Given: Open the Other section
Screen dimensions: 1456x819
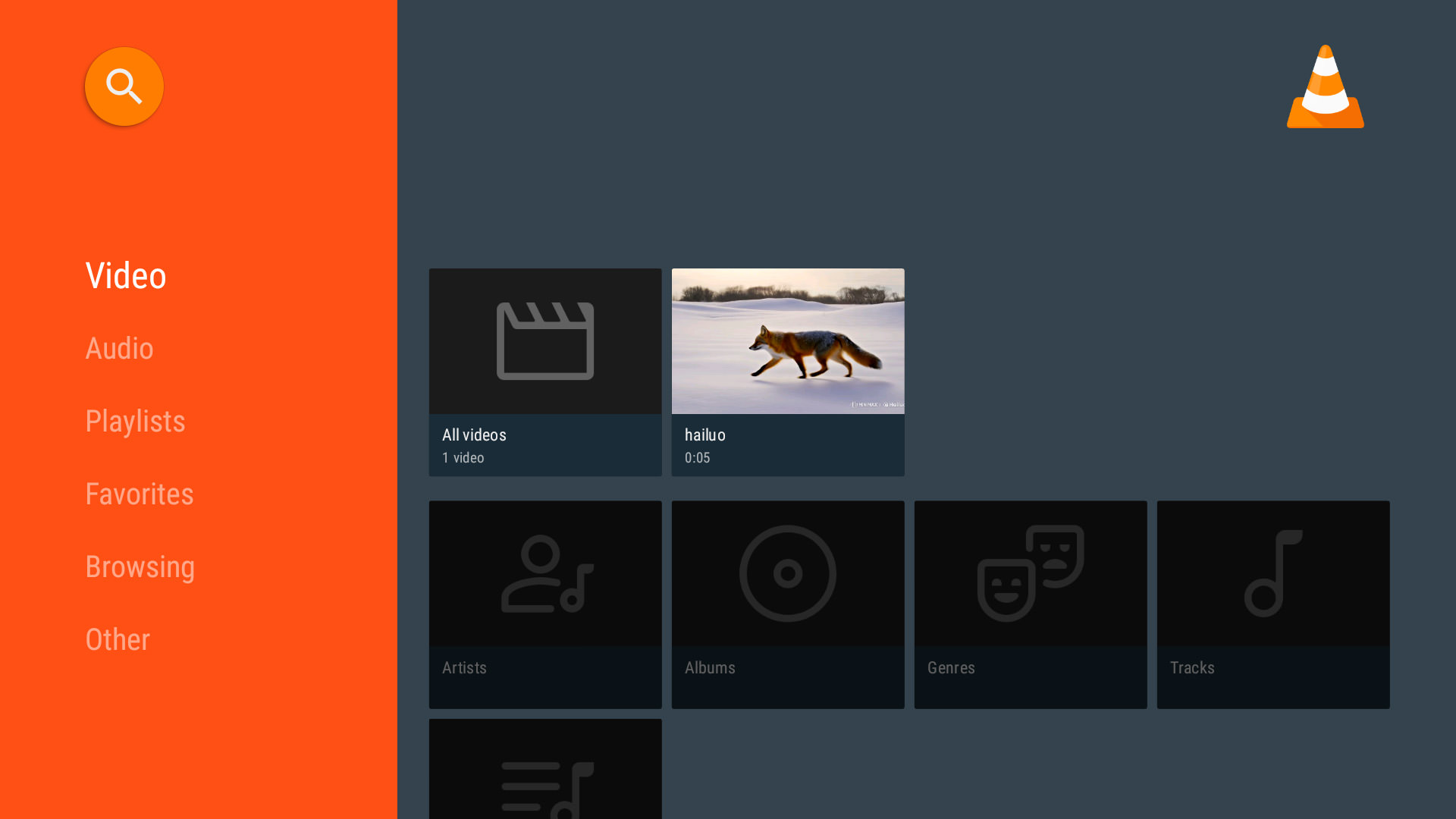Looking at the screenshot, I should tap(118, 639).
